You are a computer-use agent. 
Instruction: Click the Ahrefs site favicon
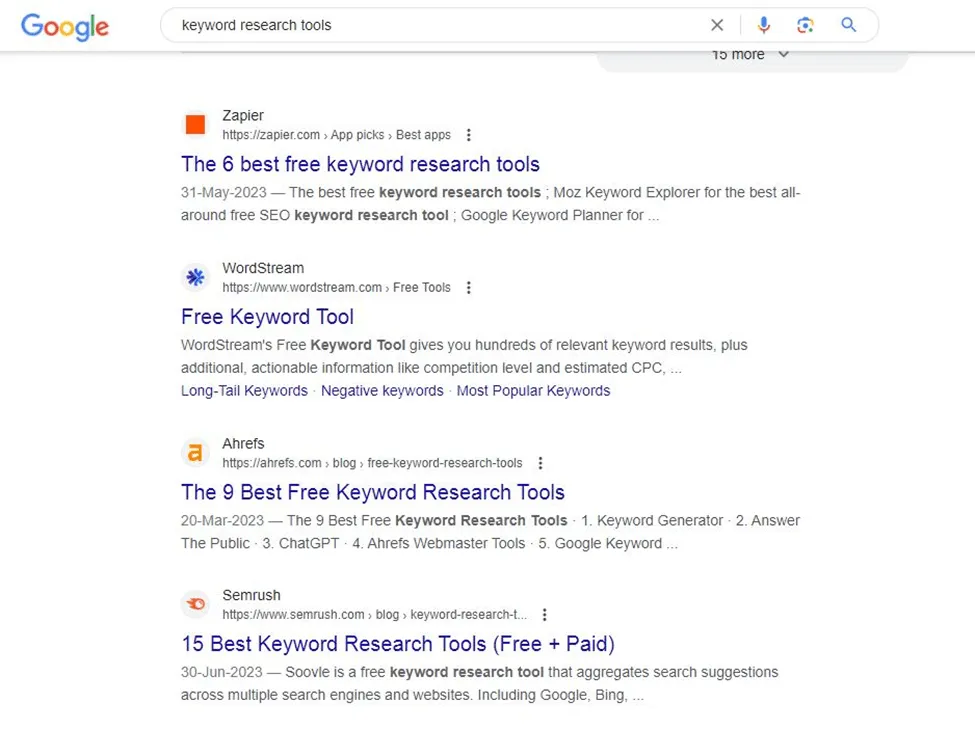click(x=195, y=452)
